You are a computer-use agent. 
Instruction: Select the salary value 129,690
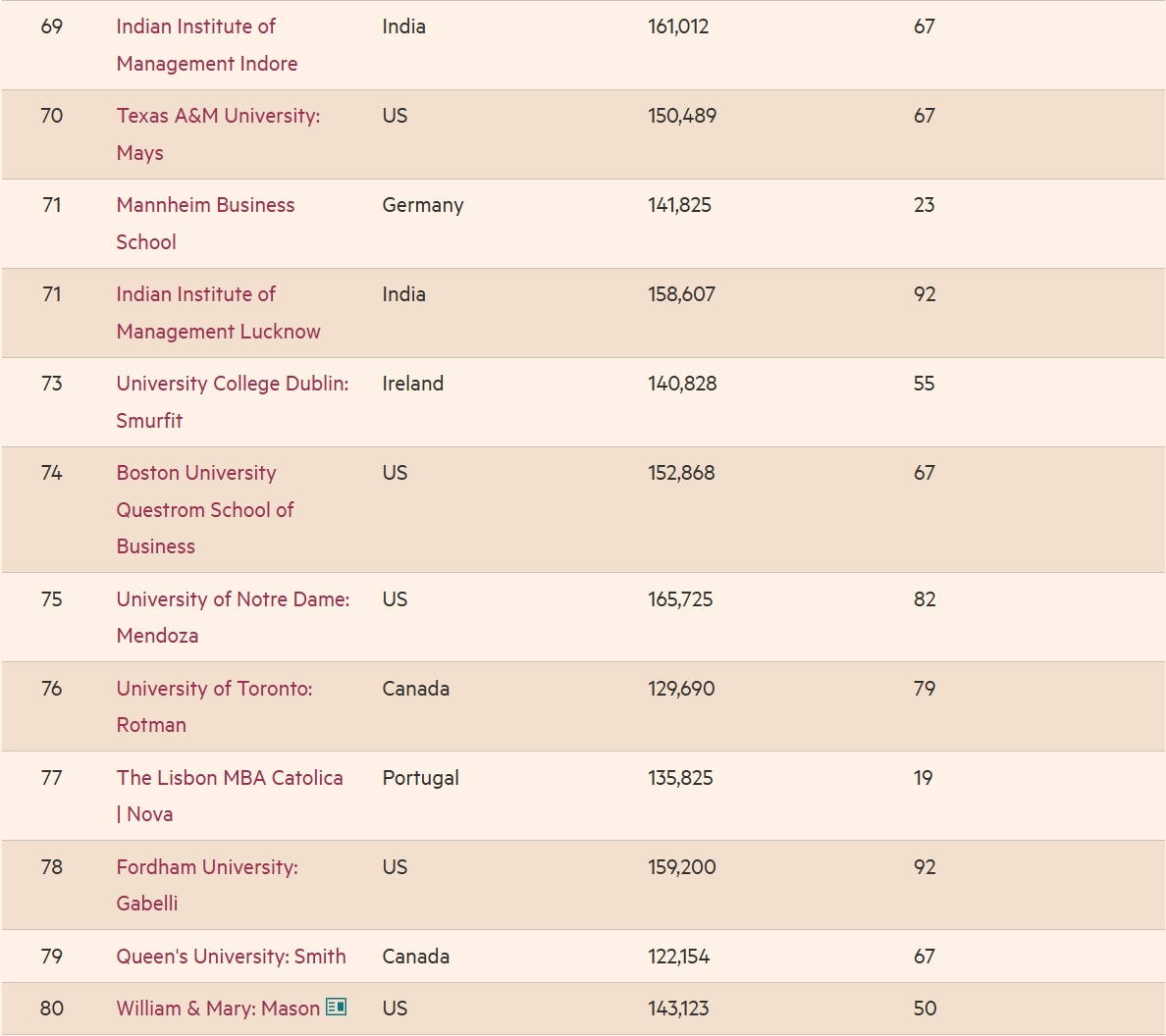pyautogui.click(x=681, y=688)
